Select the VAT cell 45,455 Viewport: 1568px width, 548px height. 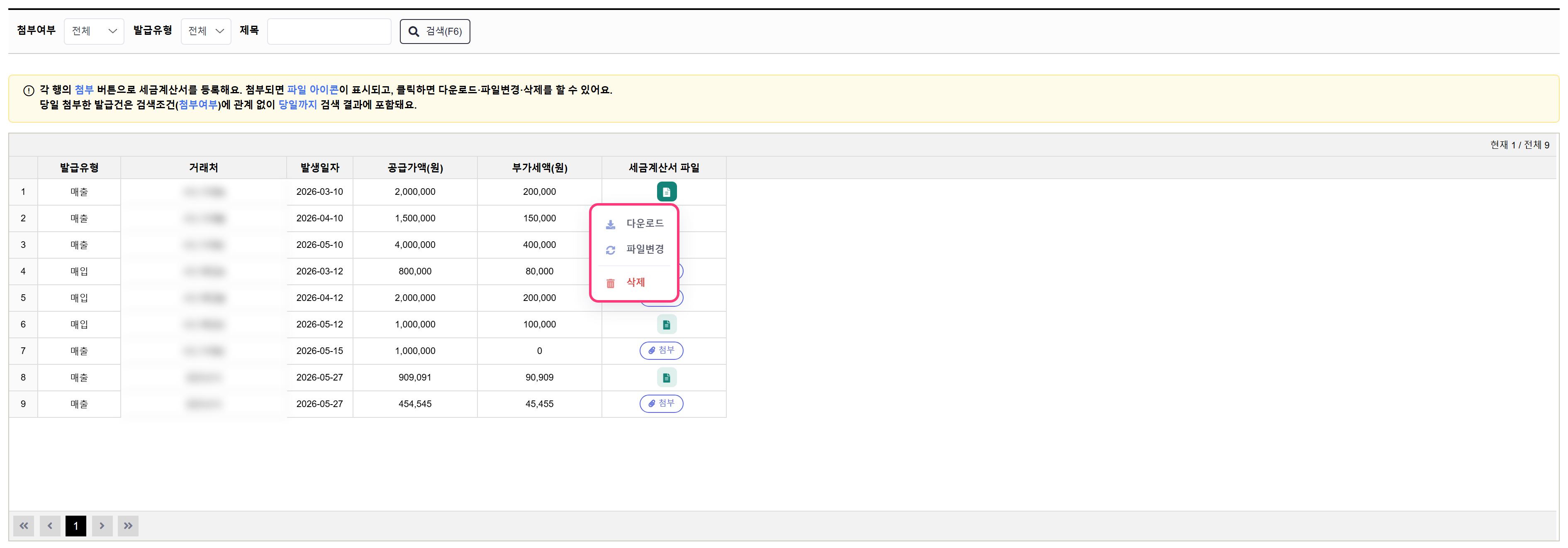pos(539,404)
